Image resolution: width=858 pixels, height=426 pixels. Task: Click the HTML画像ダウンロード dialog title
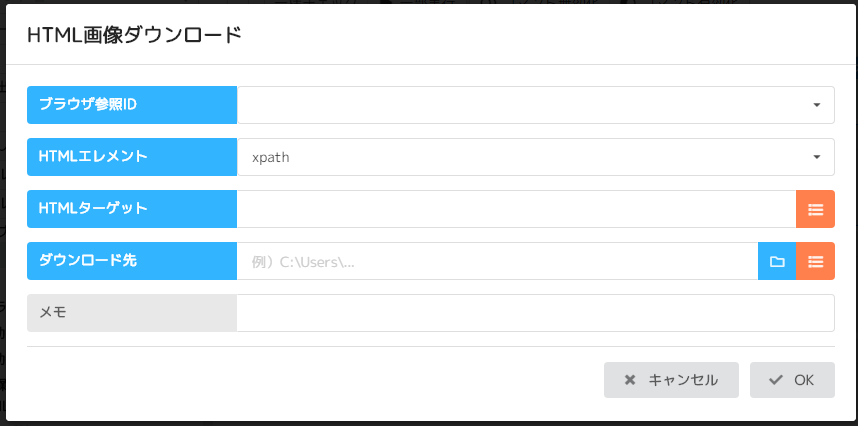point(134,35)
